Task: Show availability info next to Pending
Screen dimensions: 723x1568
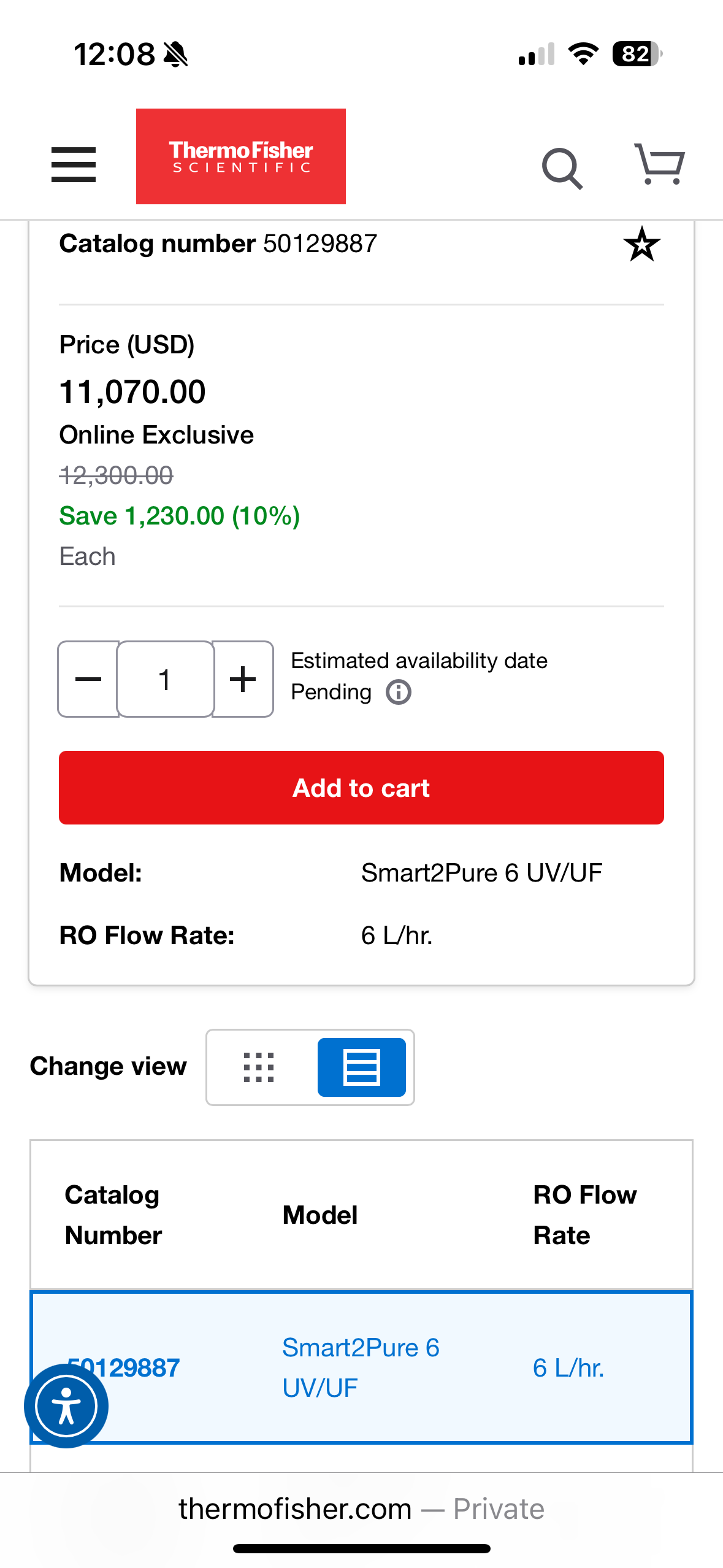Action: pyautogui.click(x=399, y=693)
